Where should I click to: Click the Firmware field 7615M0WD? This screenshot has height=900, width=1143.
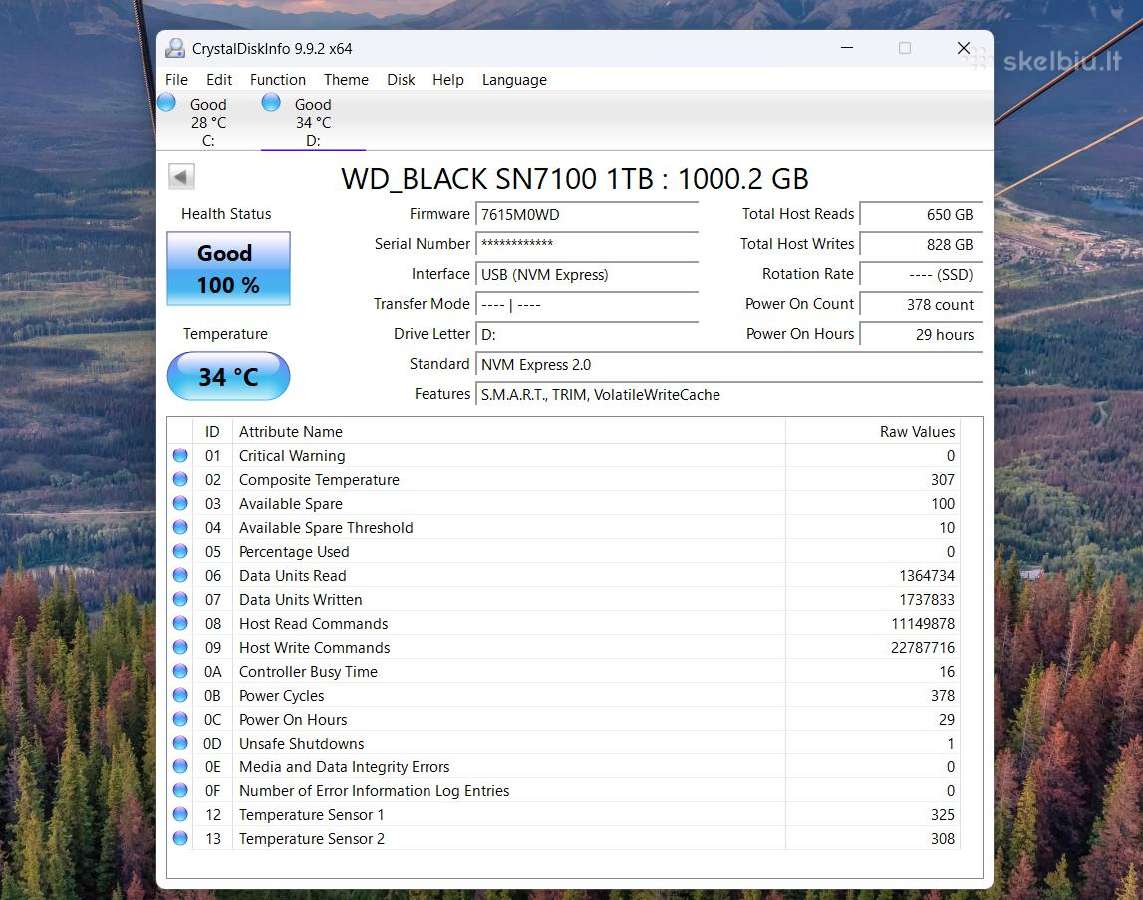pos(587,214)
